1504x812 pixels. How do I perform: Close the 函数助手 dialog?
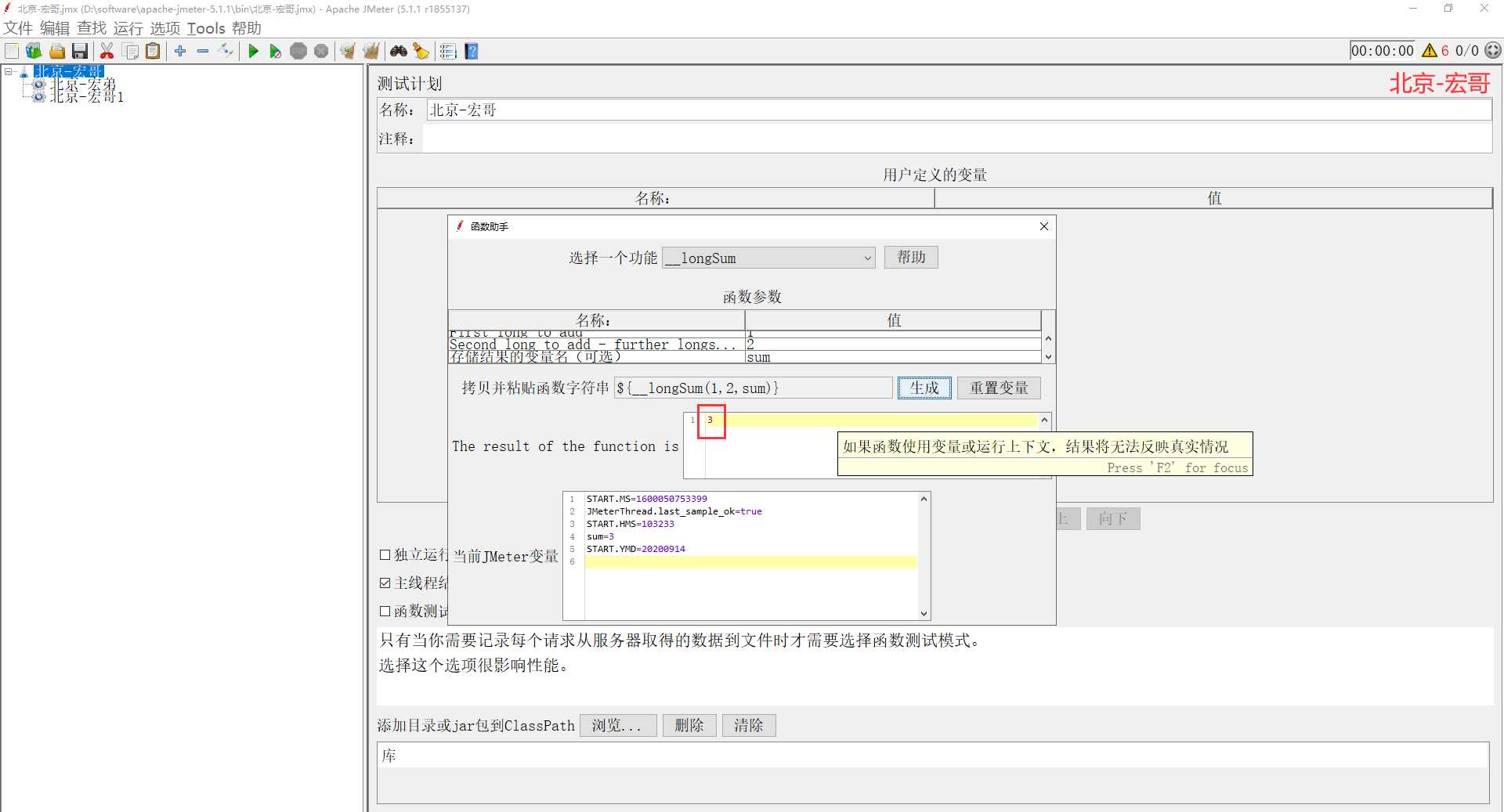(1043, 226)
